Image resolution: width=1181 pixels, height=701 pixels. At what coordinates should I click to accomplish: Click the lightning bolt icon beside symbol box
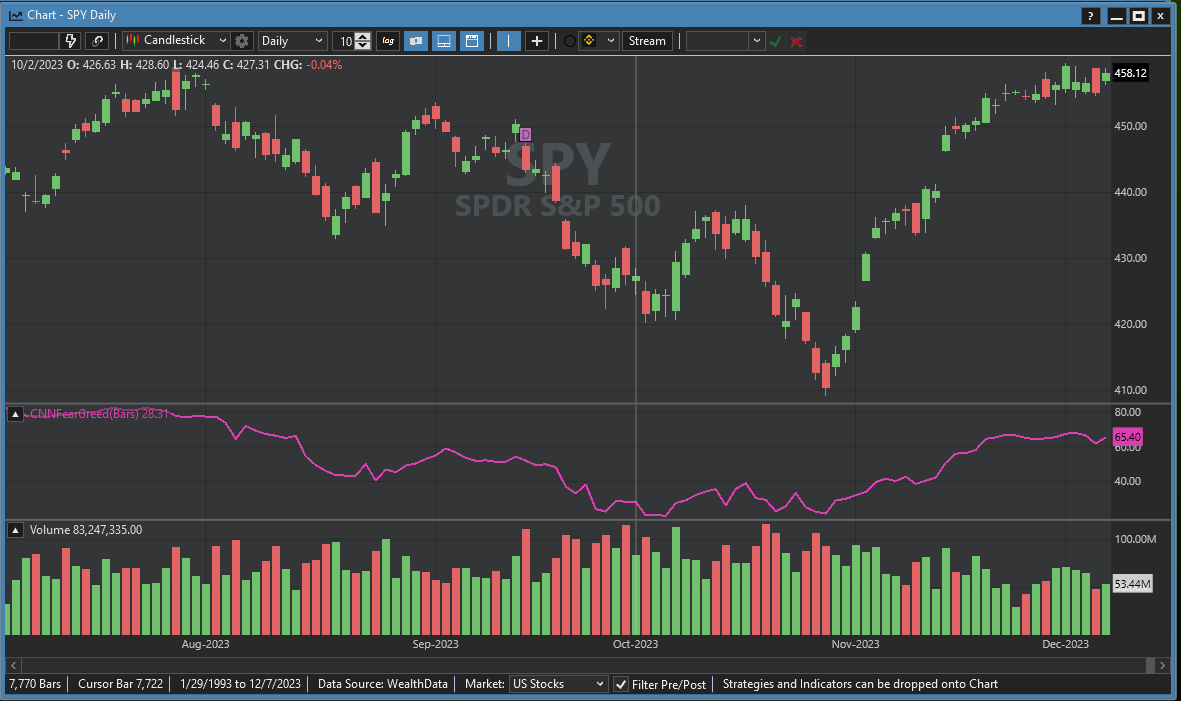(71, 41)
